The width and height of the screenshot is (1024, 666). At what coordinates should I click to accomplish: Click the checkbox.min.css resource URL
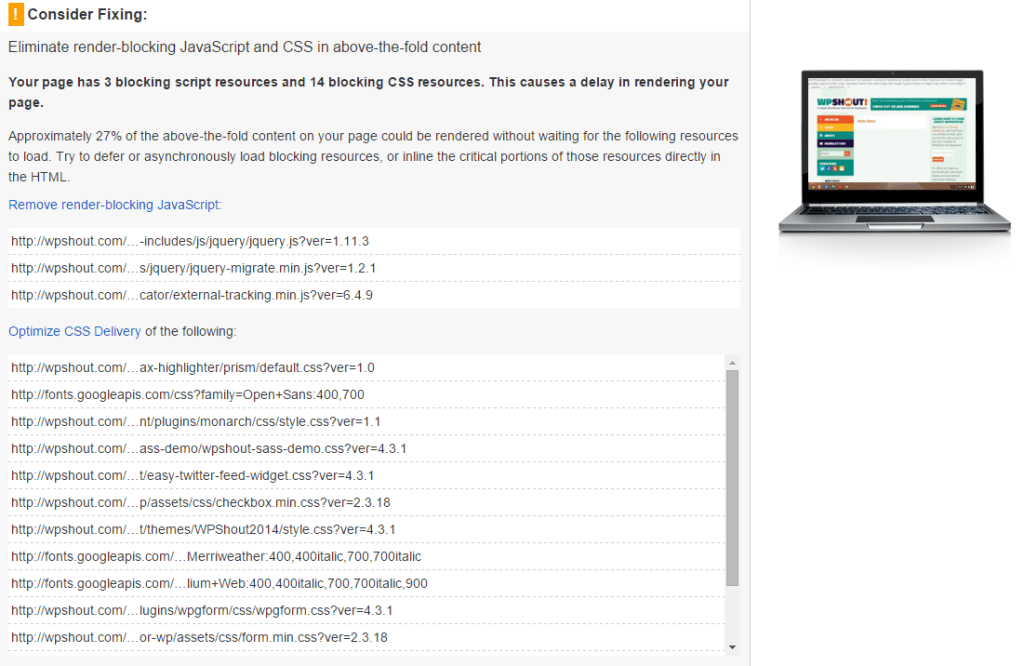pyautogui.click(x=199, y=503)
